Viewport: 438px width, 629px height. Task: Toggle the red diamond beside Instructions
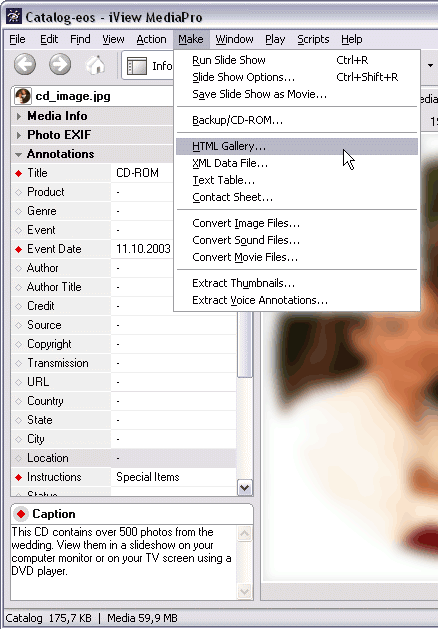[x=18, y=477]
